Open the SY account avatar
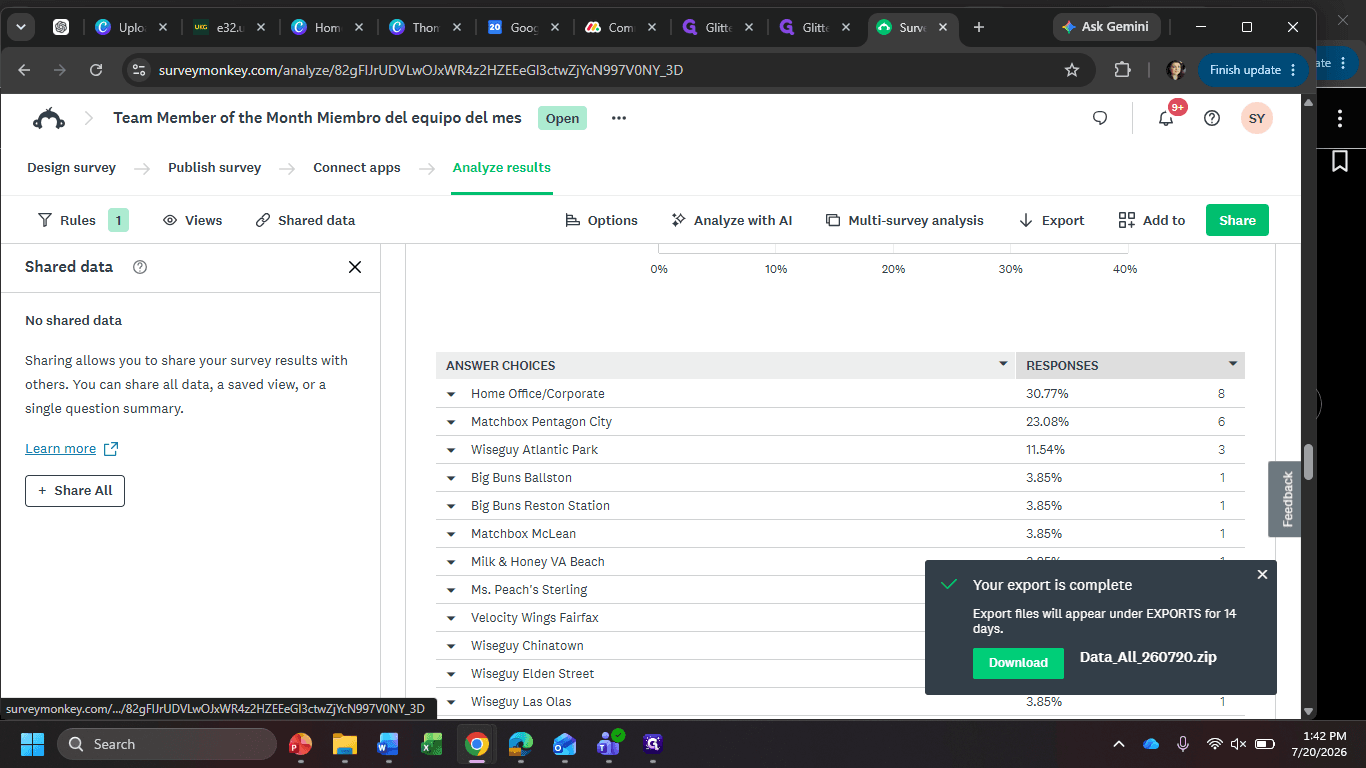Screen dimensions: 1366x768 [1257, 118]
